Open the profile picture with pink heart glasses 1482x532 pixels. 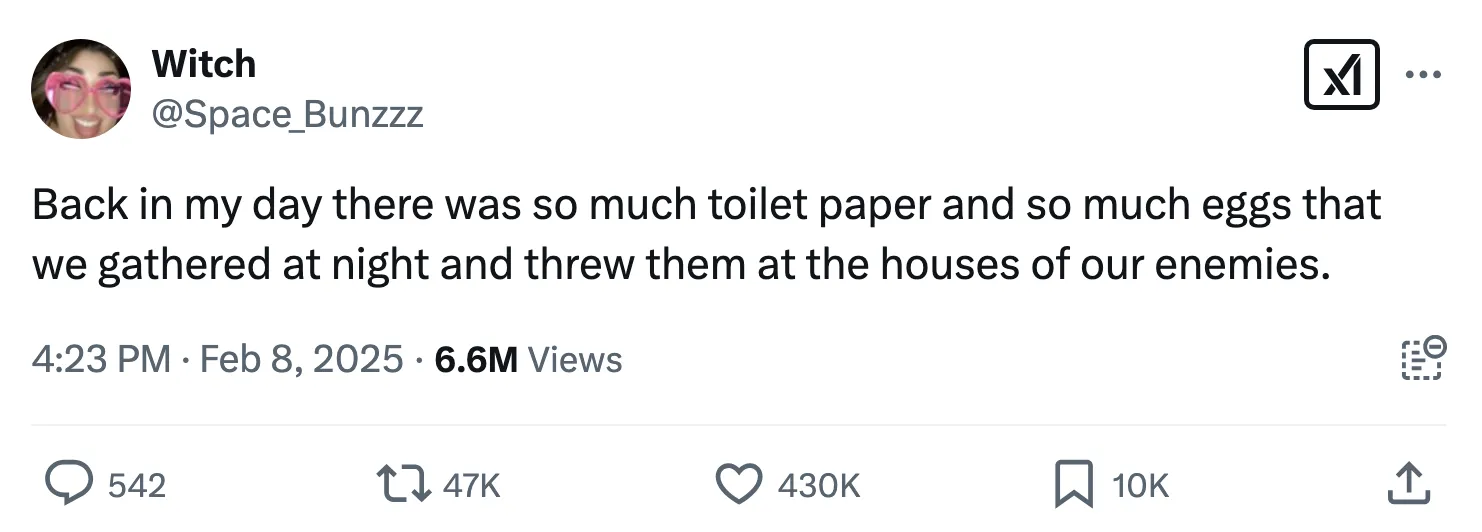point(82,89)
